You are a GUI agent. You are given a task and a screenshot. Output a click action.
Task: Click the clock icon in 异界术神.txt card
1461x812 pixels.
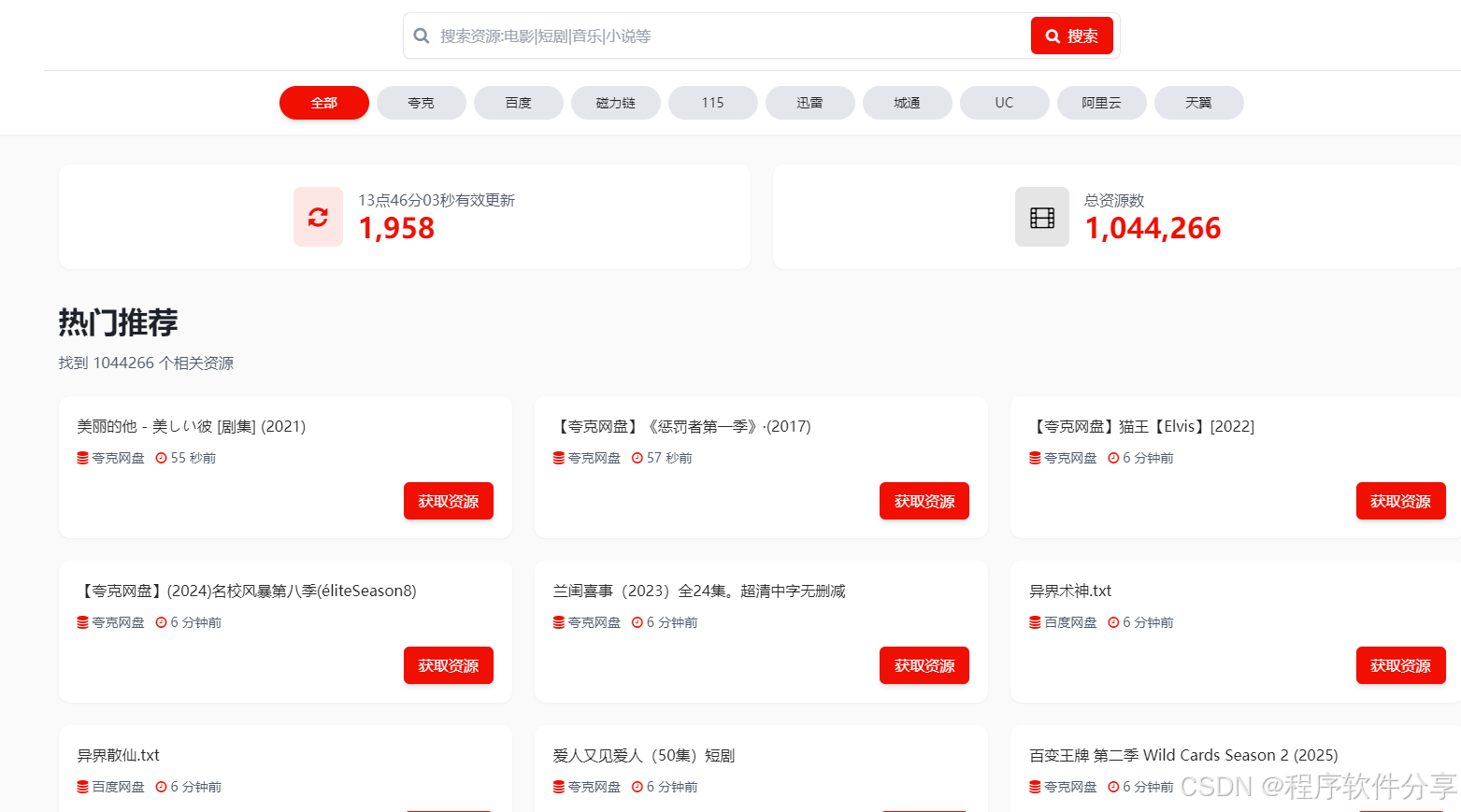coord(1113,622)
